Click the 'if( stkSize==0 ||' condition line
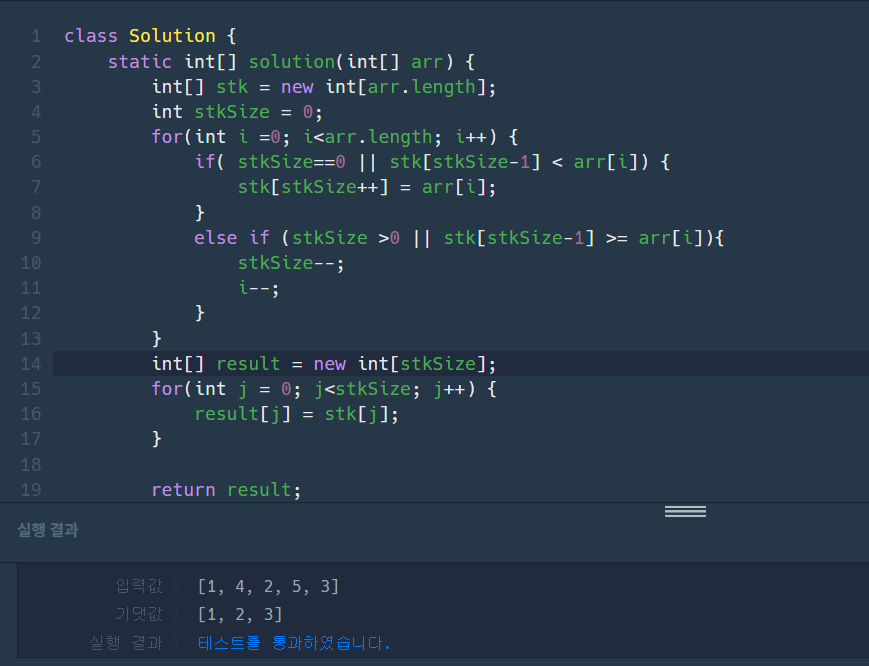869x666 pixels. click(432, 162)
